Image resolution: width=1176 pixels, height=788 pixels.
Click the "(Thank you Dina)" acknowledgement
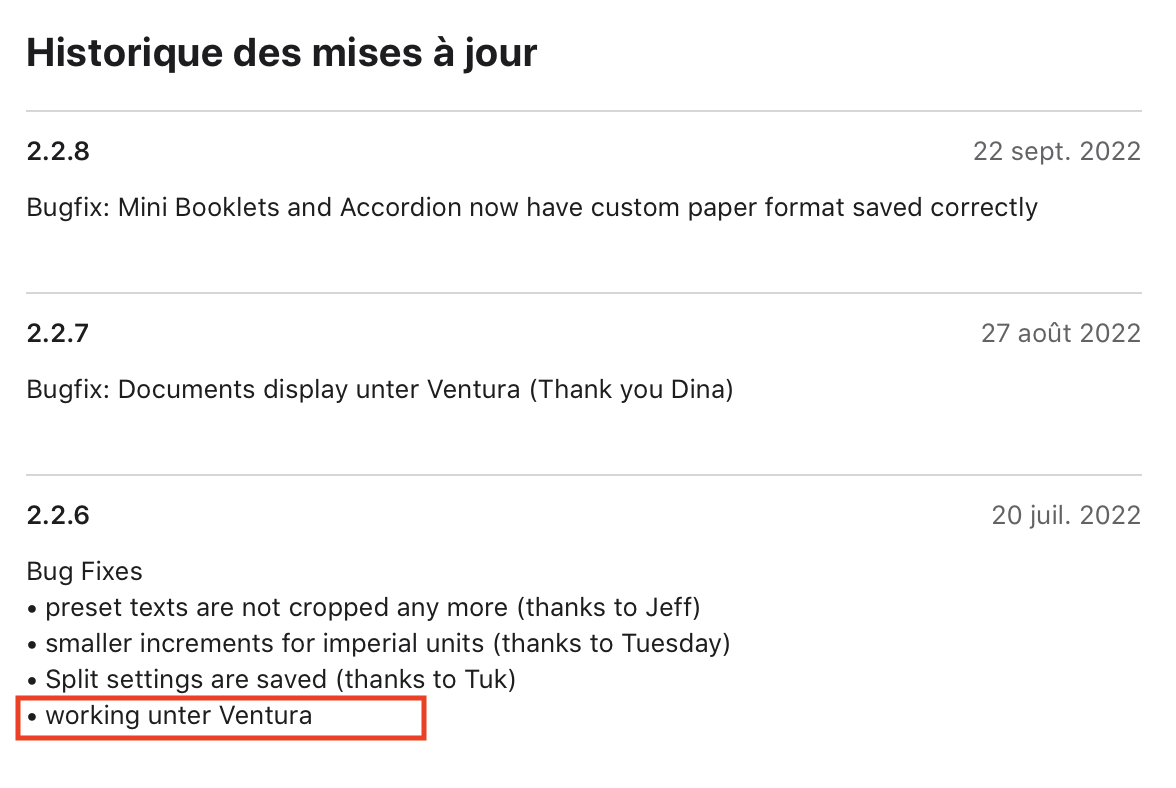coord(630,389)
